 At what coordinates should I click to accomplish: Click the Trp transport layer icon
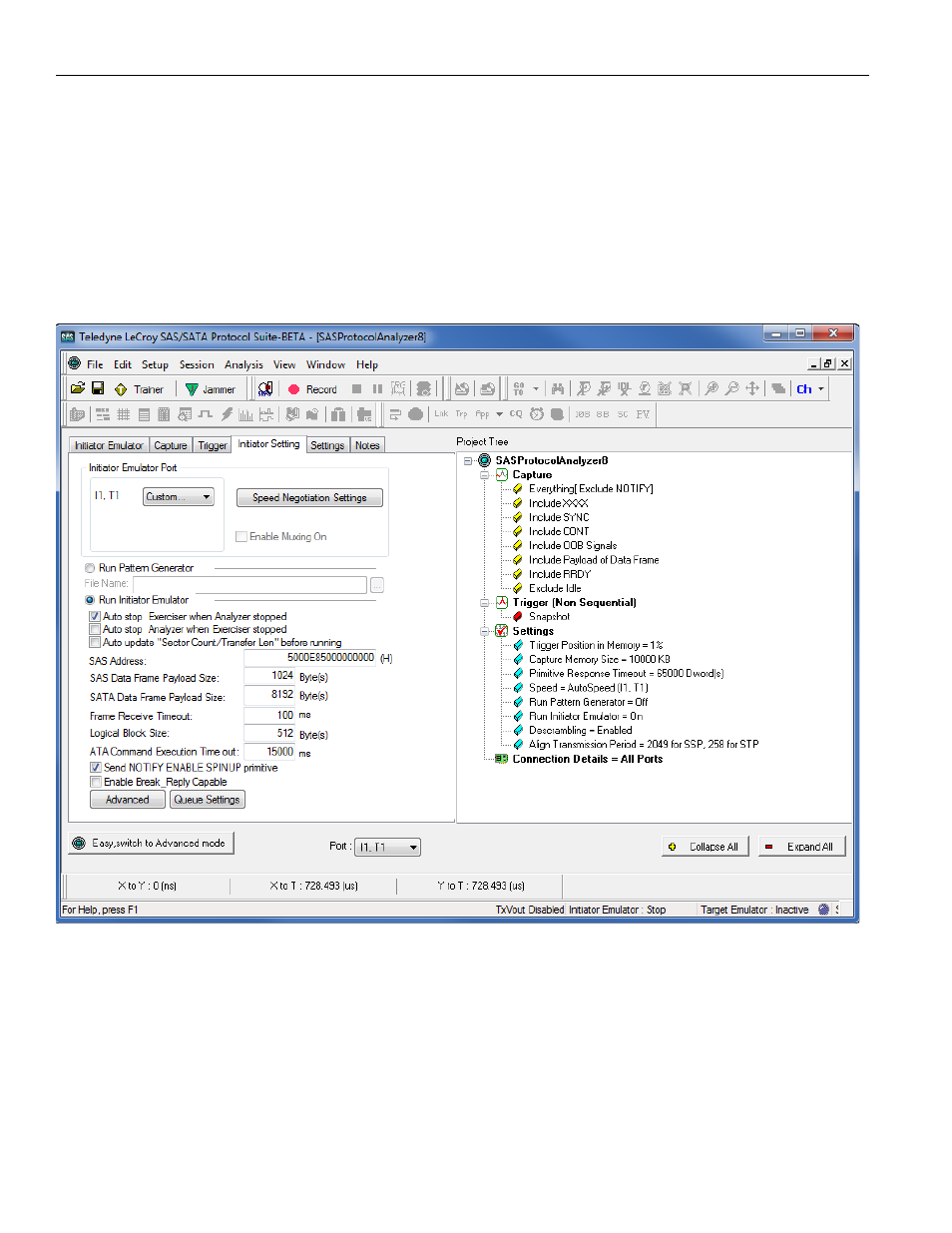click(x=461, y=413)
